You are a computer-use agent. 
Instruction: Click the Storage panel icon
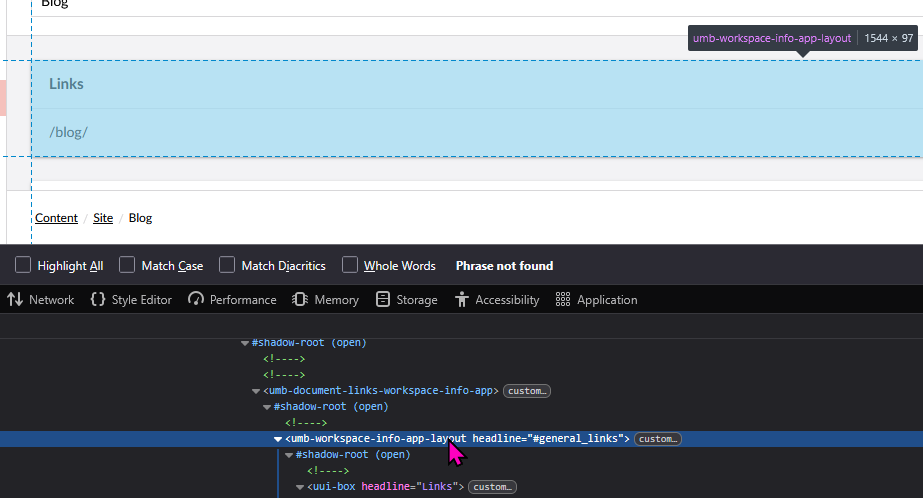[x=383, y=300]
